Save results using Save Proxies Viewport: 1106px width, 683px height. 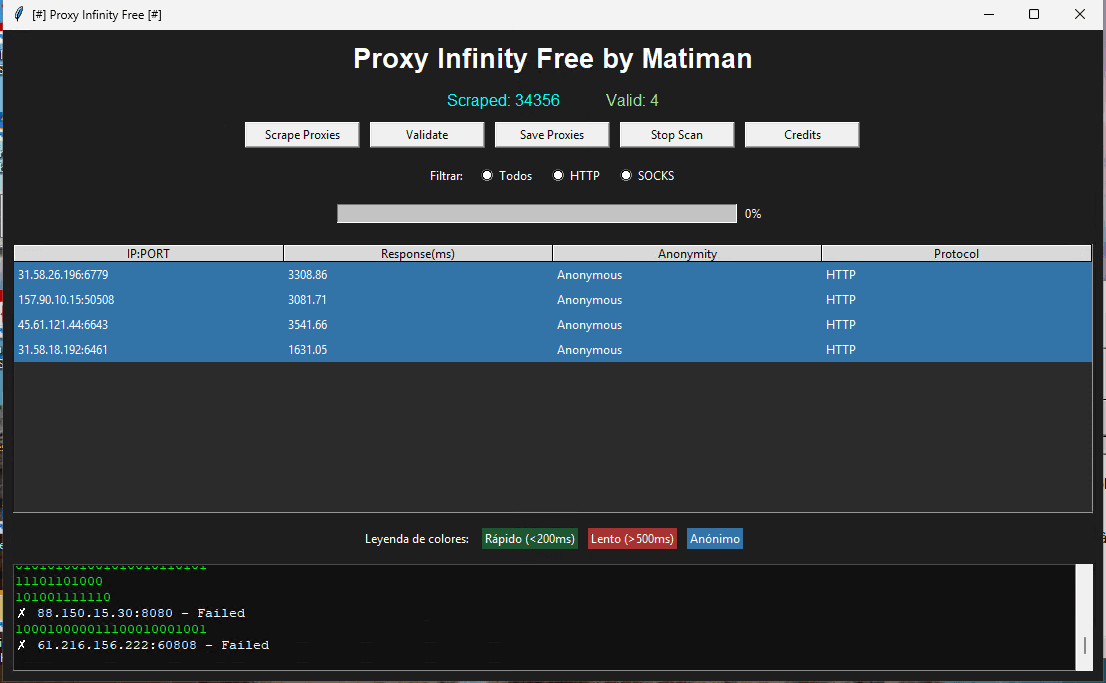click(552, 135)
